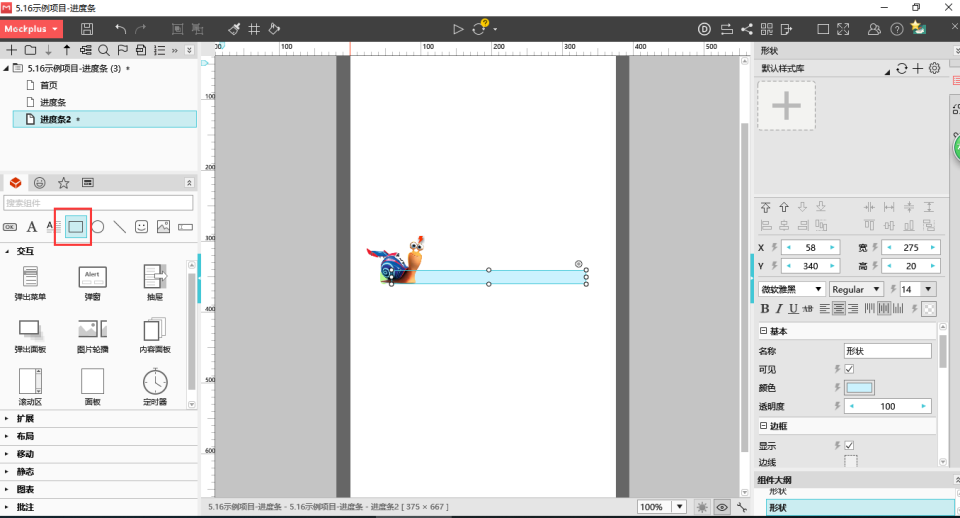
Task: Select the image component icon
Action: coord(163,227)
